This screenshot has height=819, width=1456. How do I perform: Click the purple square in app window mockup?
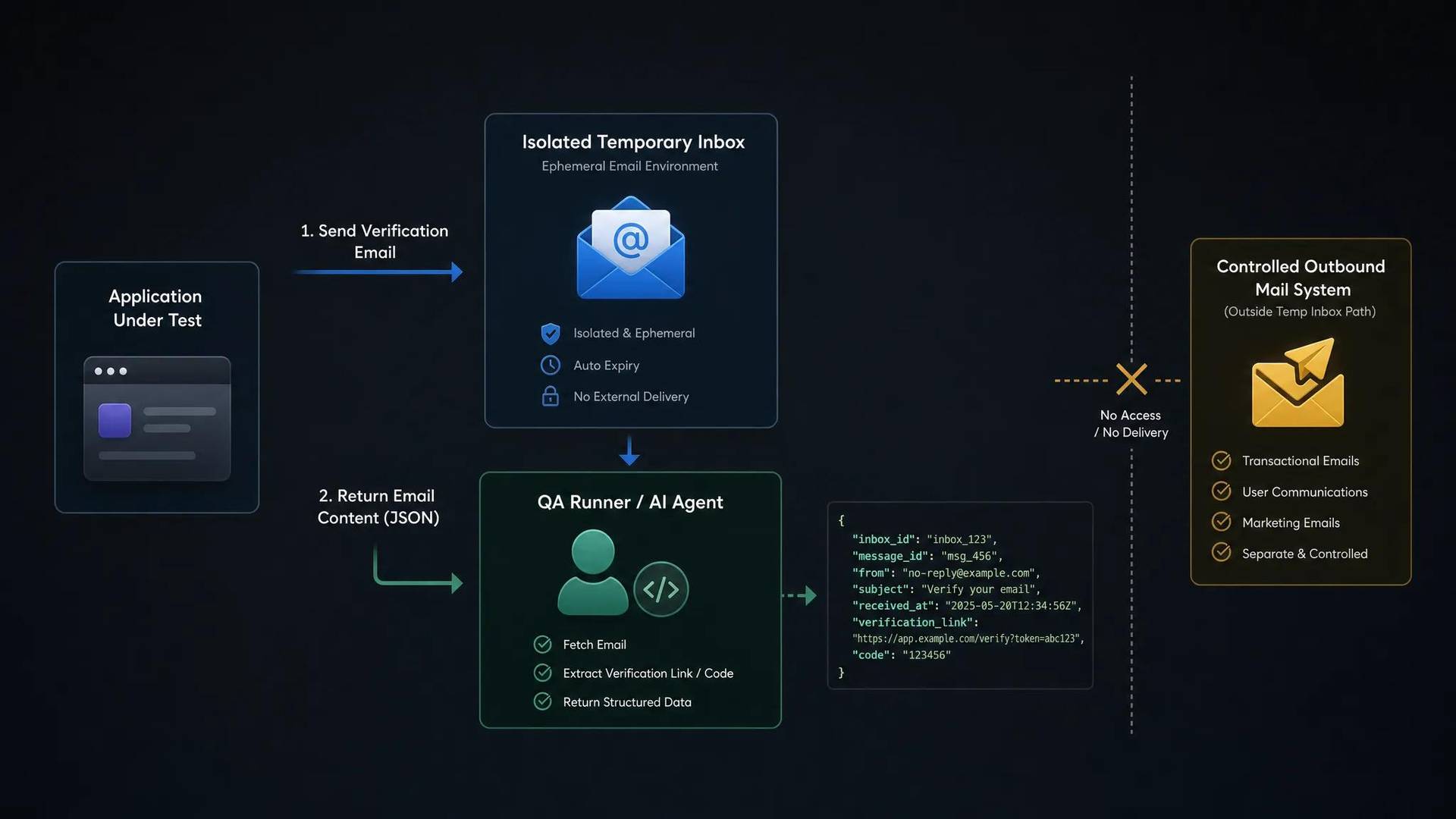coord(115,420)
